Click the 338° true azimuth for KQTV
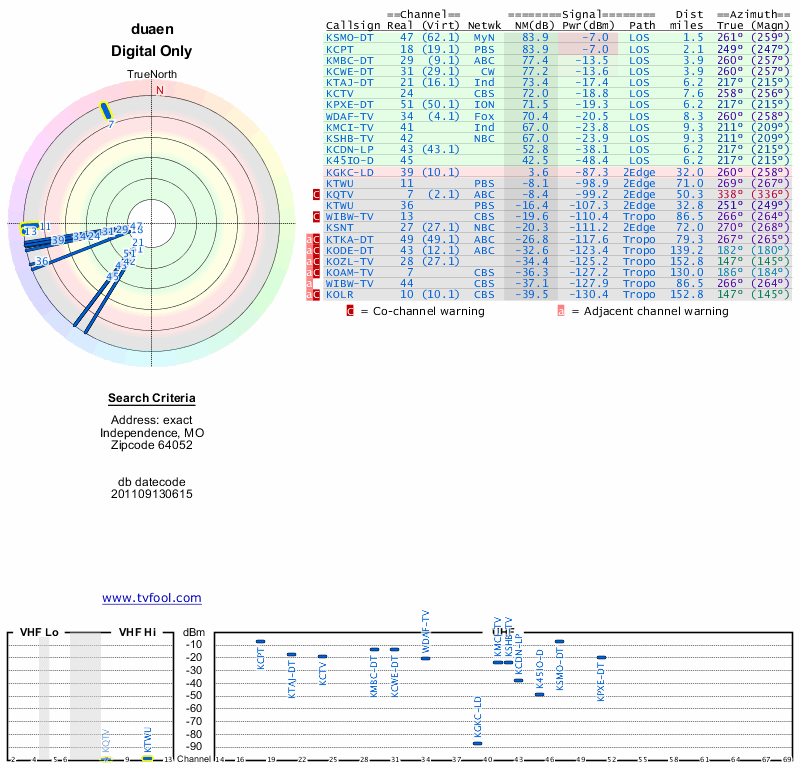This screenshot has width=800, height=768. click(730, 194)
